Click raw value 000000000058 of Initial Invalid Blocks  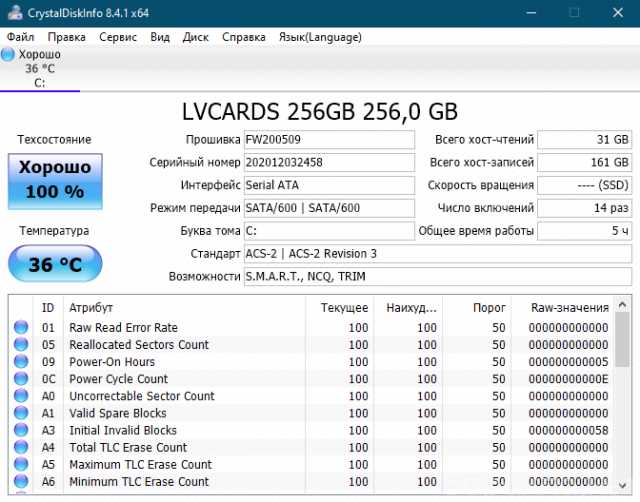(x=568, y=431)
